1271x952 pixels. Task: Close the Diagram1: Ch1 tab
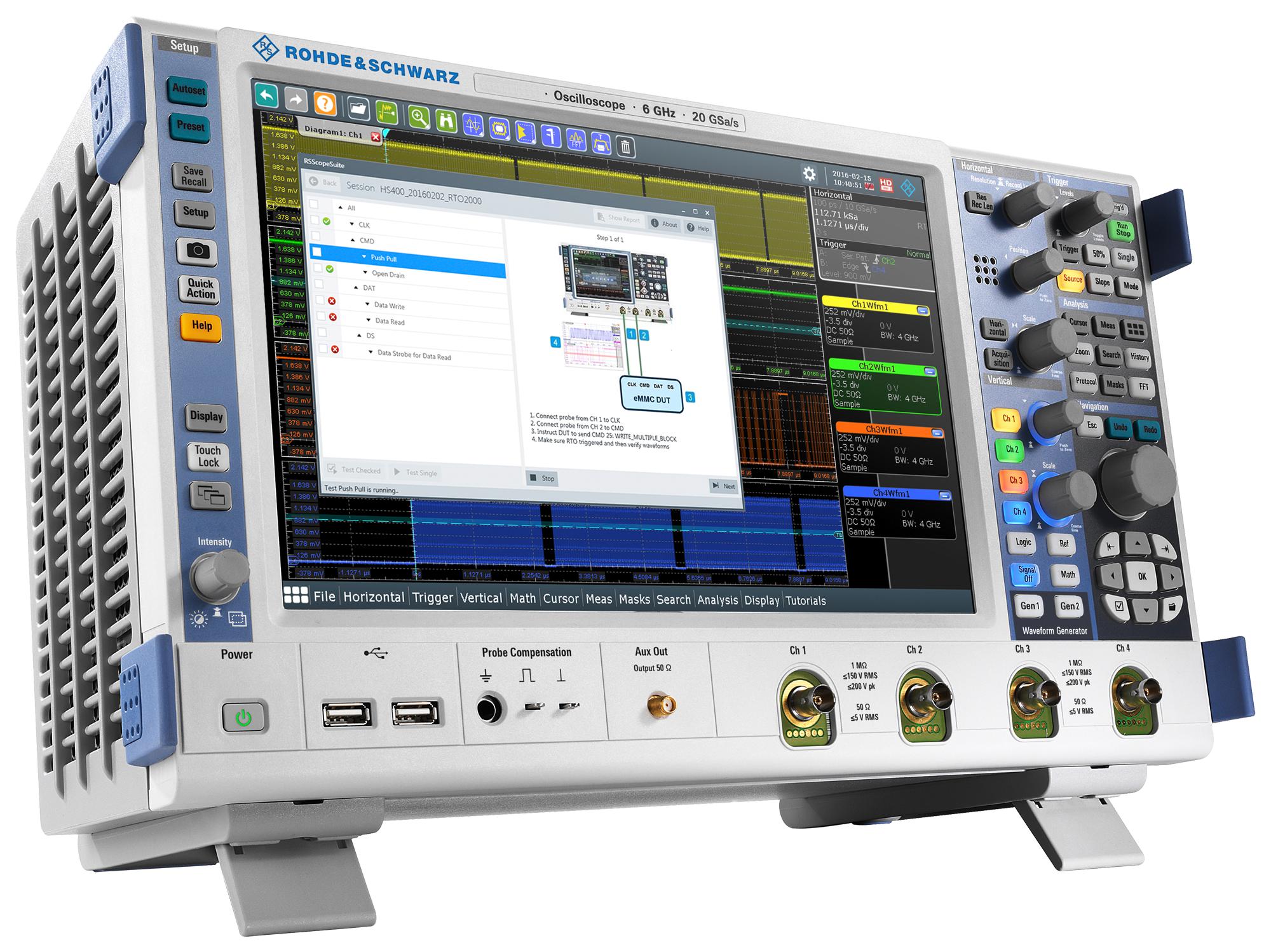pyautogui.click(x=375, y=137)
